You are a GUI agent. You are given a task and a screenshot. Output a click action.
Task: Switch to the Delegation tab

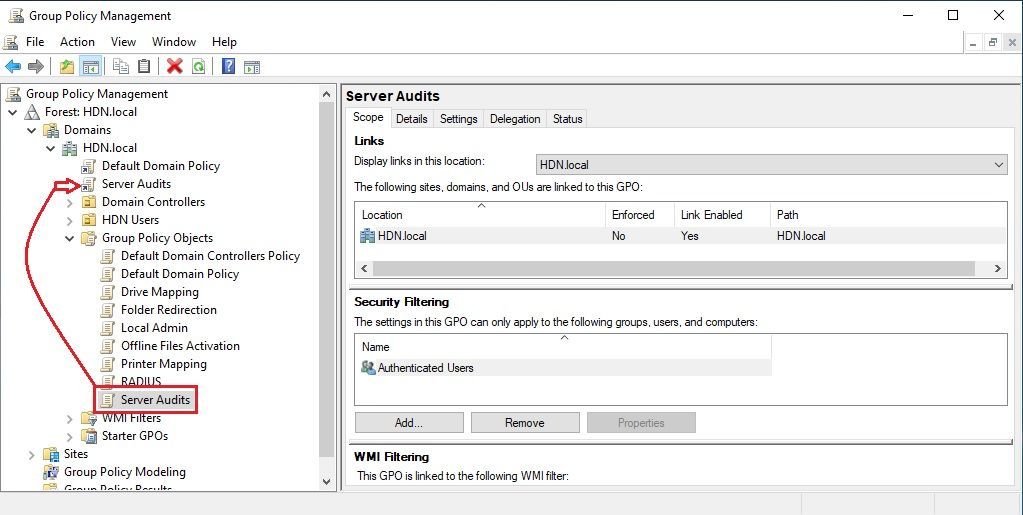(x=515, y=119)
